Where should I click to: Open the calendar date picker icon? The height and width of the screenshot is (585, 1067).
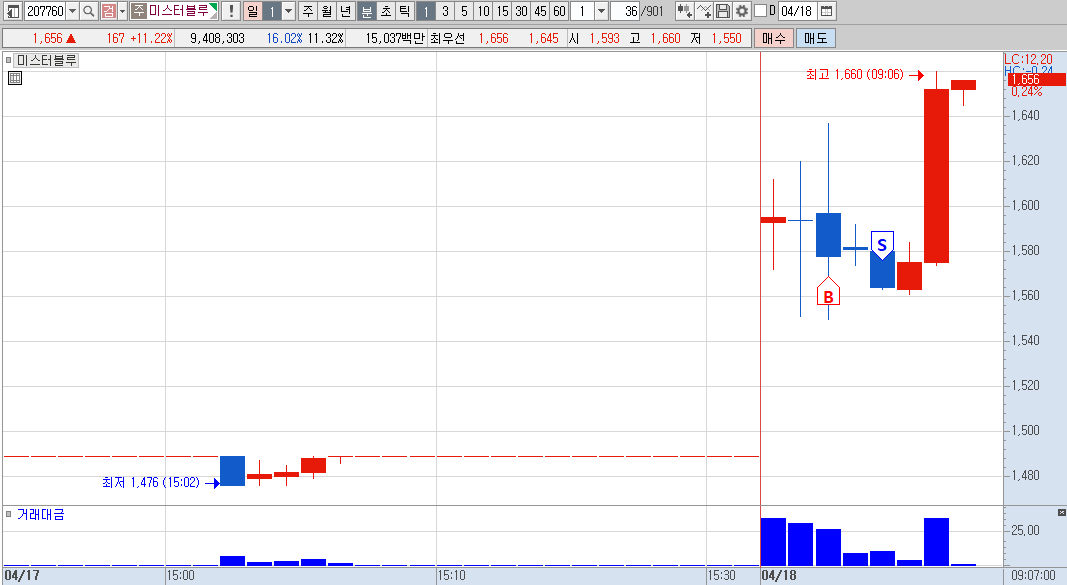pos(826,11)
